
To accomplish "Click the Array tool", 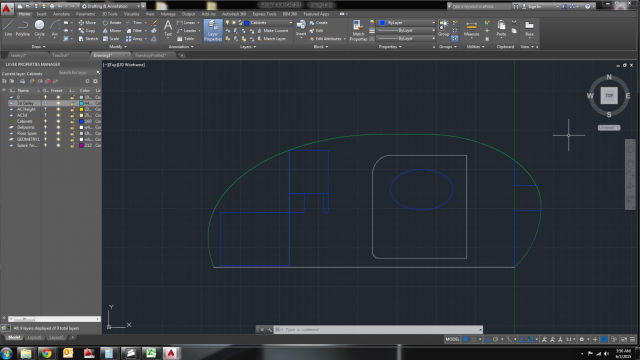I will pos(134,39).
